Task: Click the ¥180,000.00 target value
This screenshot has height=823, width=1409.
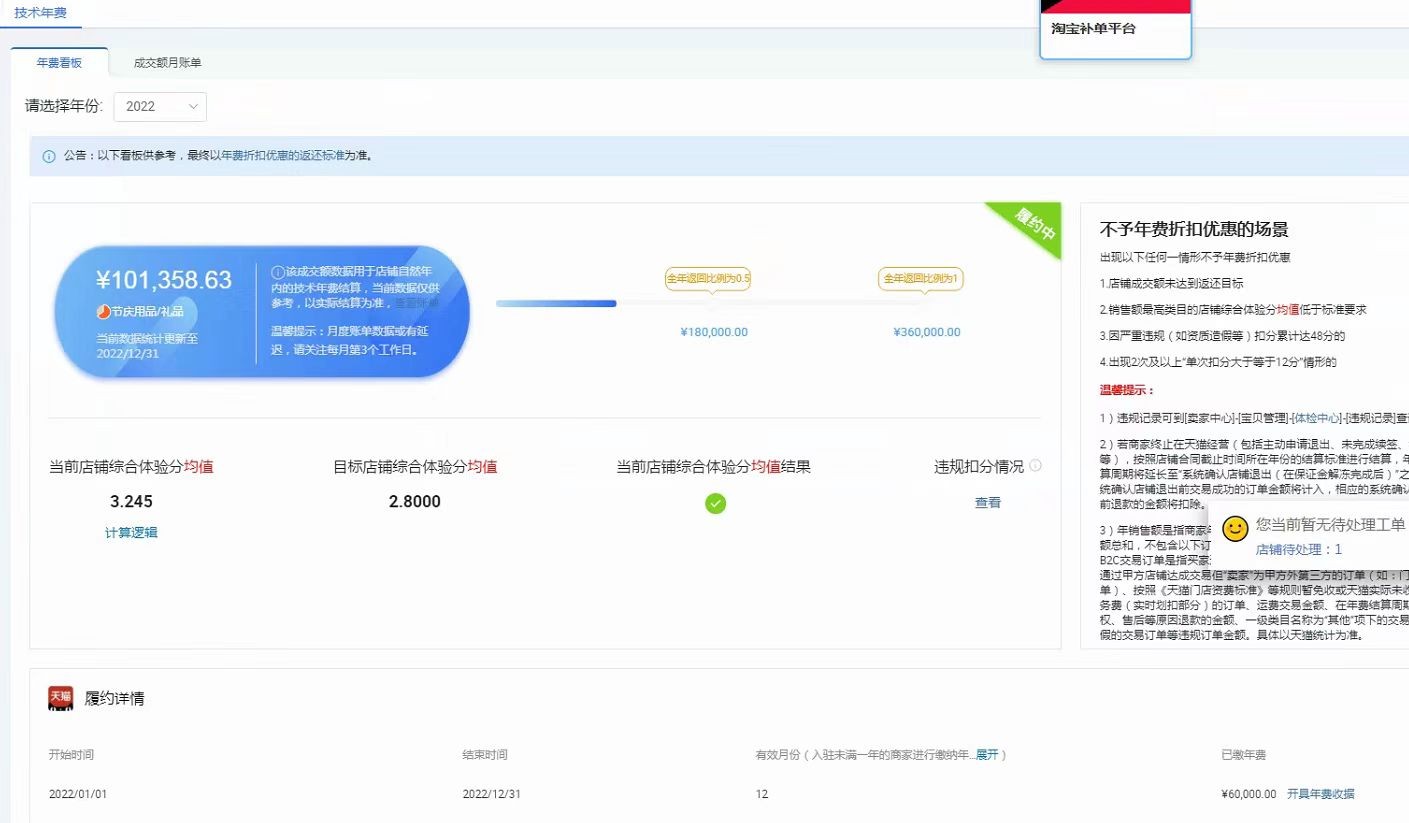Action: pyautogui.click(x=714, y=332)
